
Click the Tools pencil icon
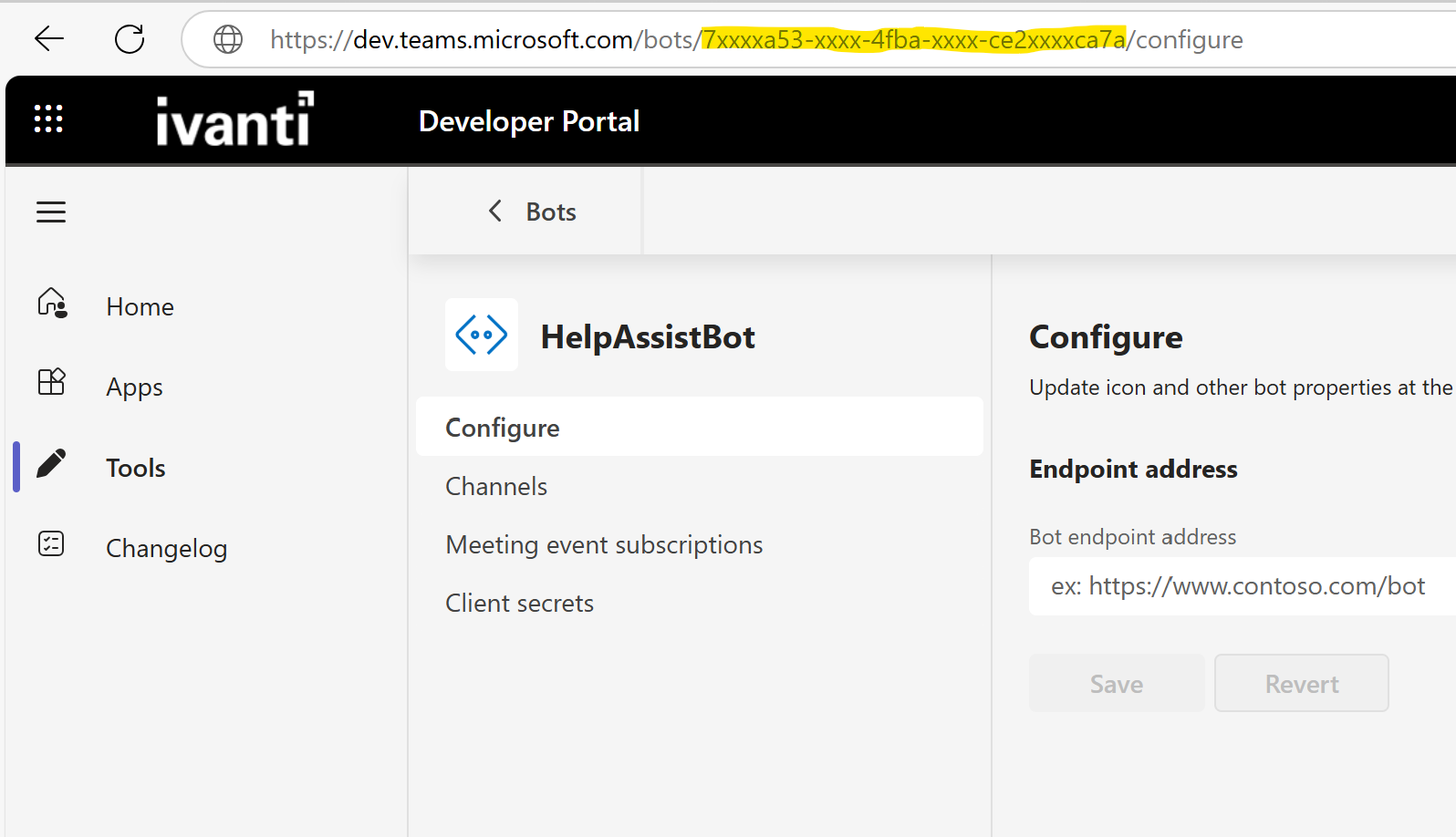52,464
